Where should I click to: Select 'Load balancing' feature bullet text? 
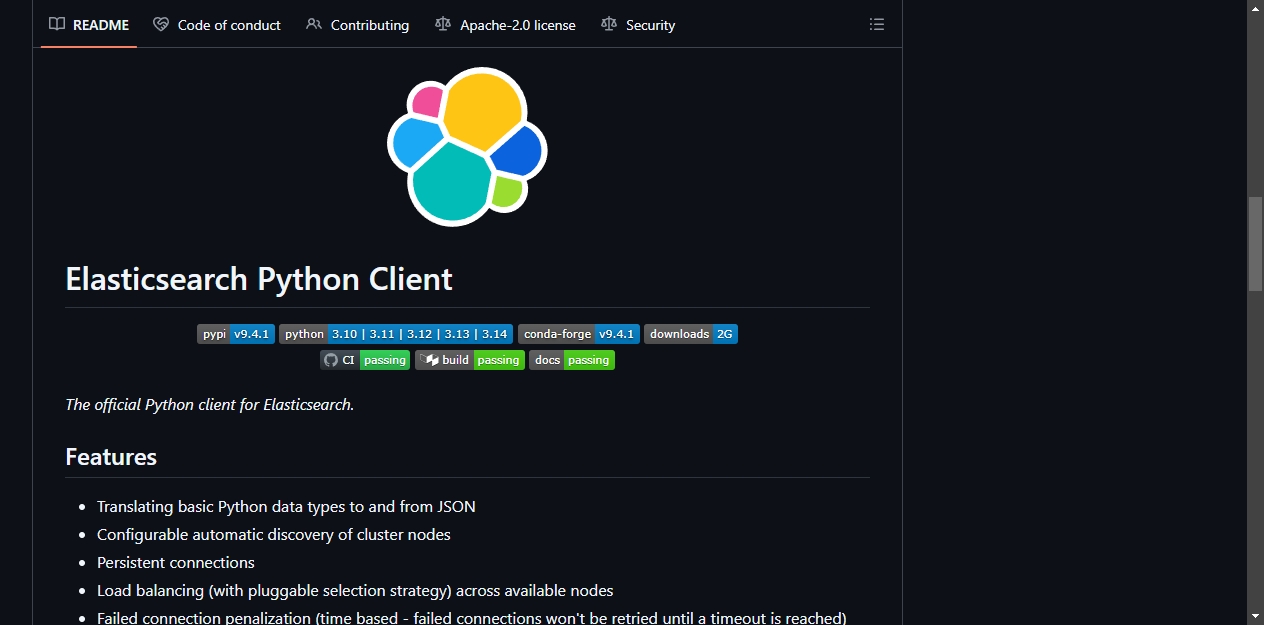click(355, 591)
